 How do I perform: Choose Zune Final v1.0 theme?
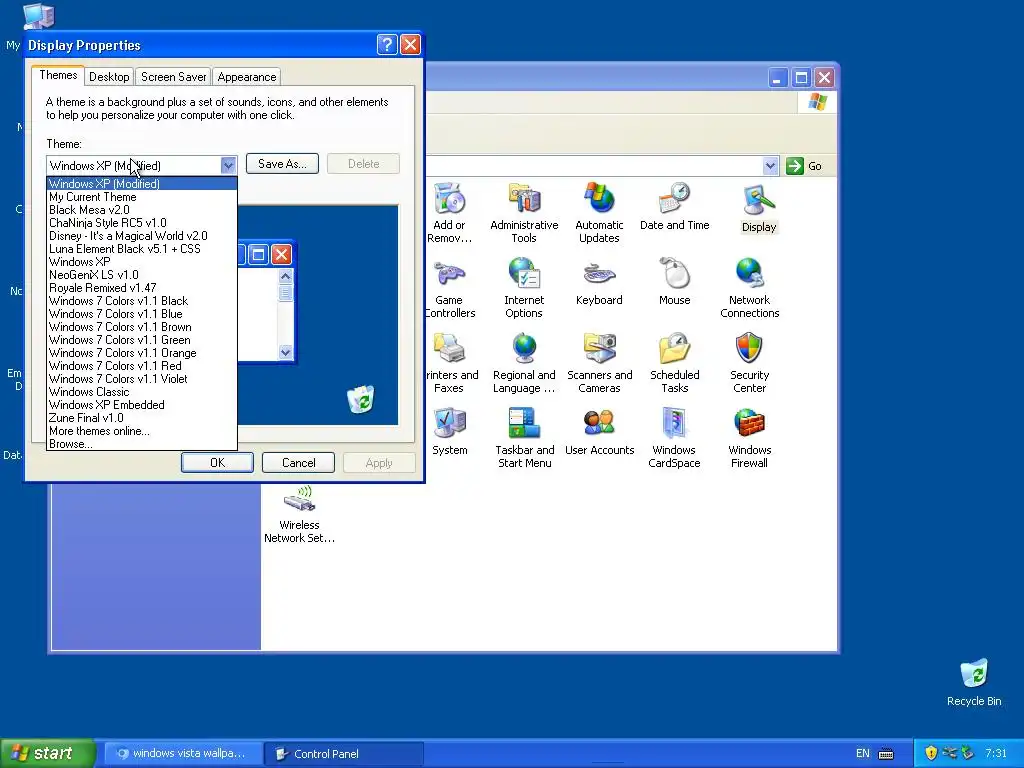[142, 418]
